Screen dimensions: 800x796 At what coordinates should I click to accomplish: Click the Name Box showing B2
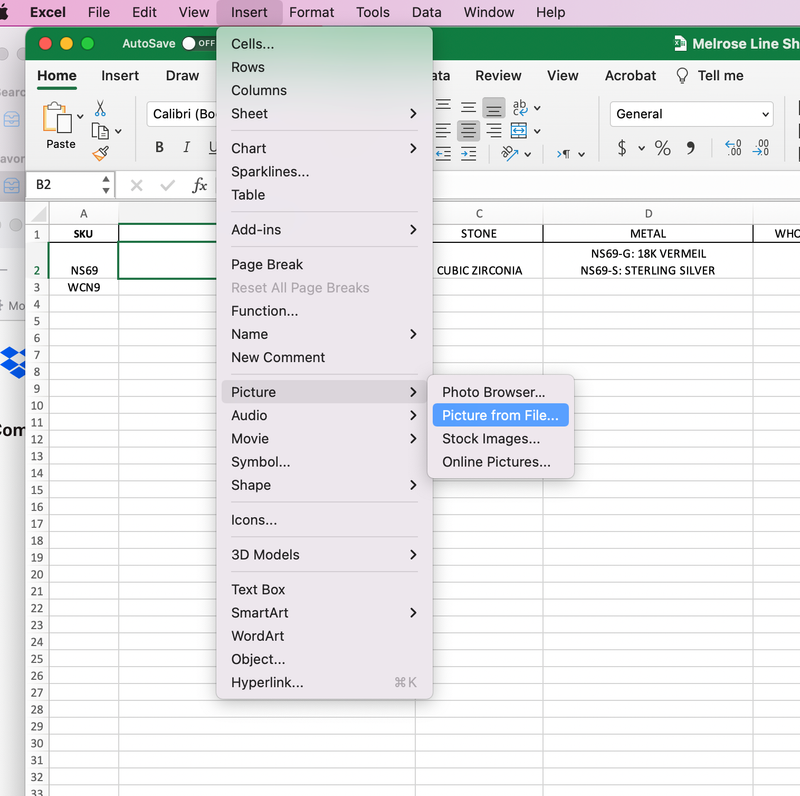(66, 185)
